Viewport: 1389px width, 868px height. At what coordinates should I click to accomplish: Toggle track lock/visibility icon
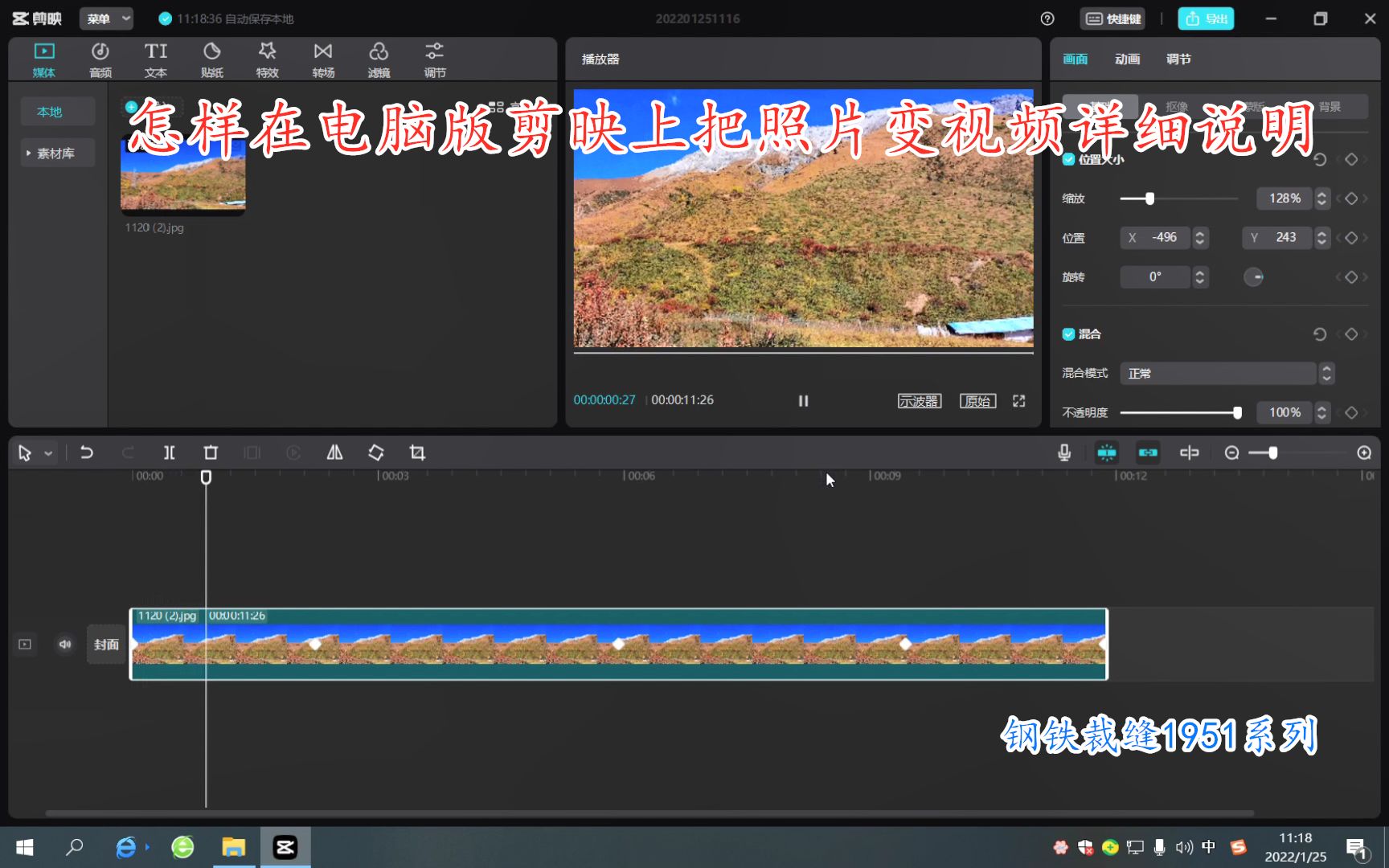[25, 644]
